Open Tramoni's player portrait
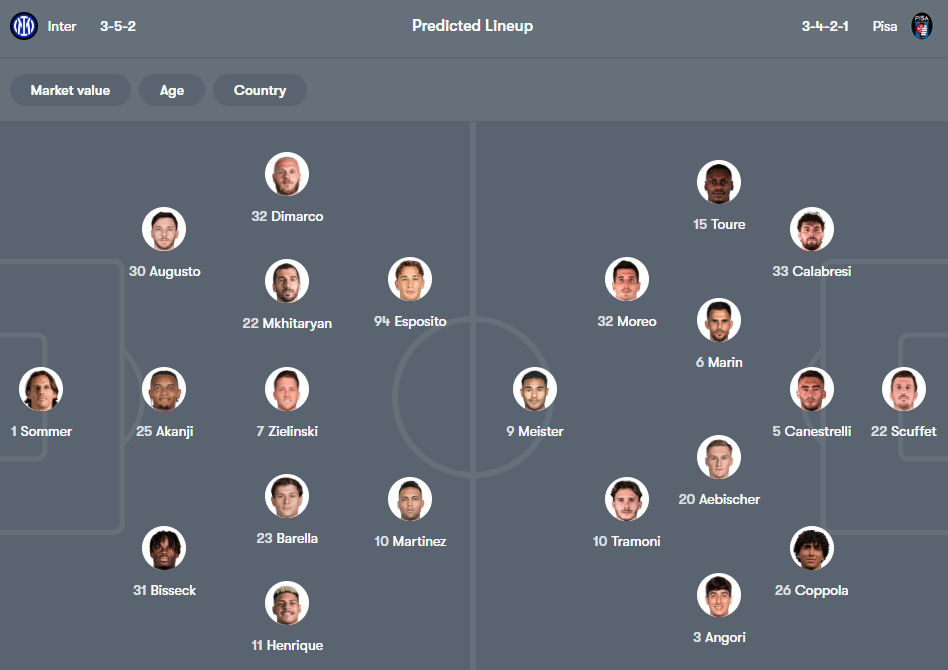 627,499
